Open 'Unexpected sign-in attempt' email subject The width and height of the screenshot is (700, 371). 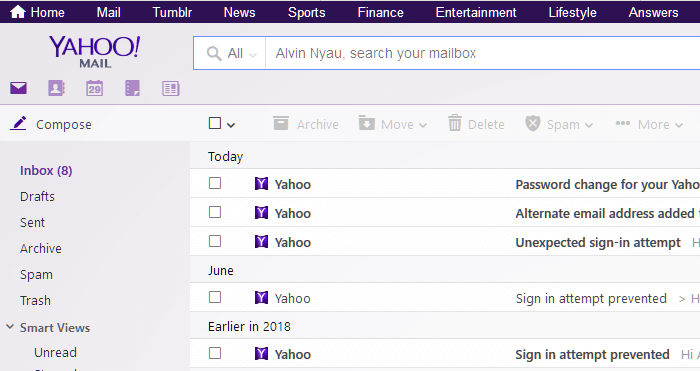(x=598, y=242)
